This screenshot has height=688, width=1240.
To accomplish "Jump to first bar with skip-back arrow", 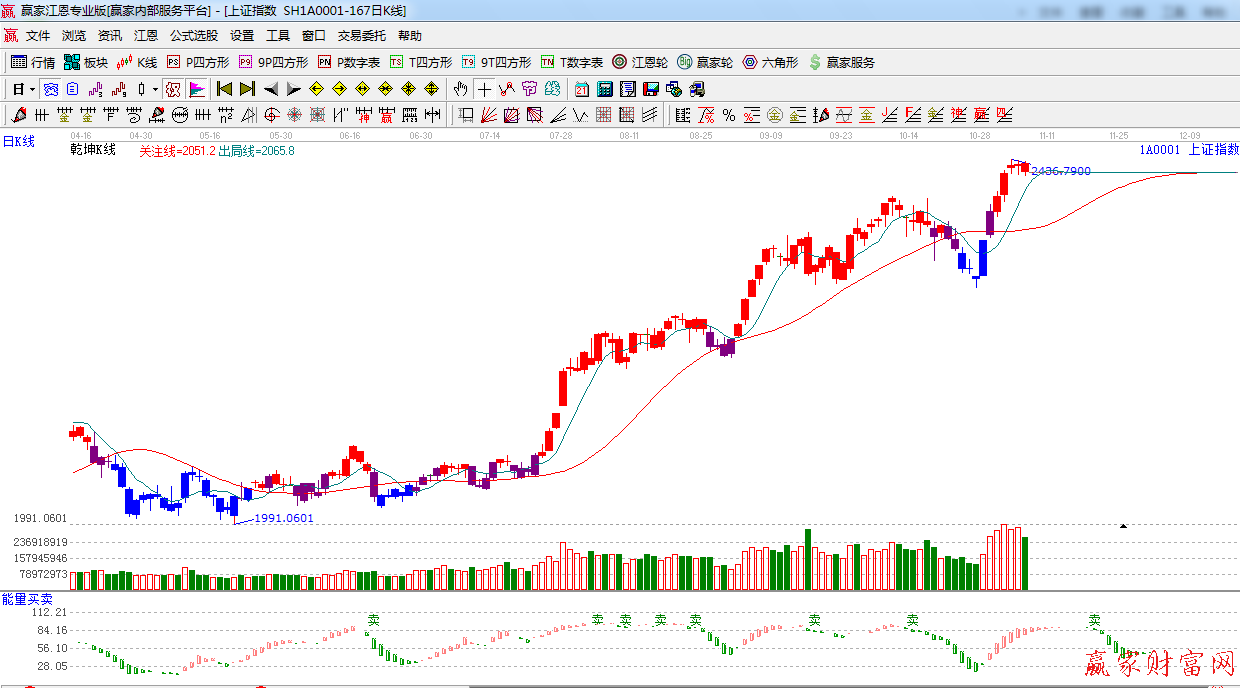I will coord(224,89).
